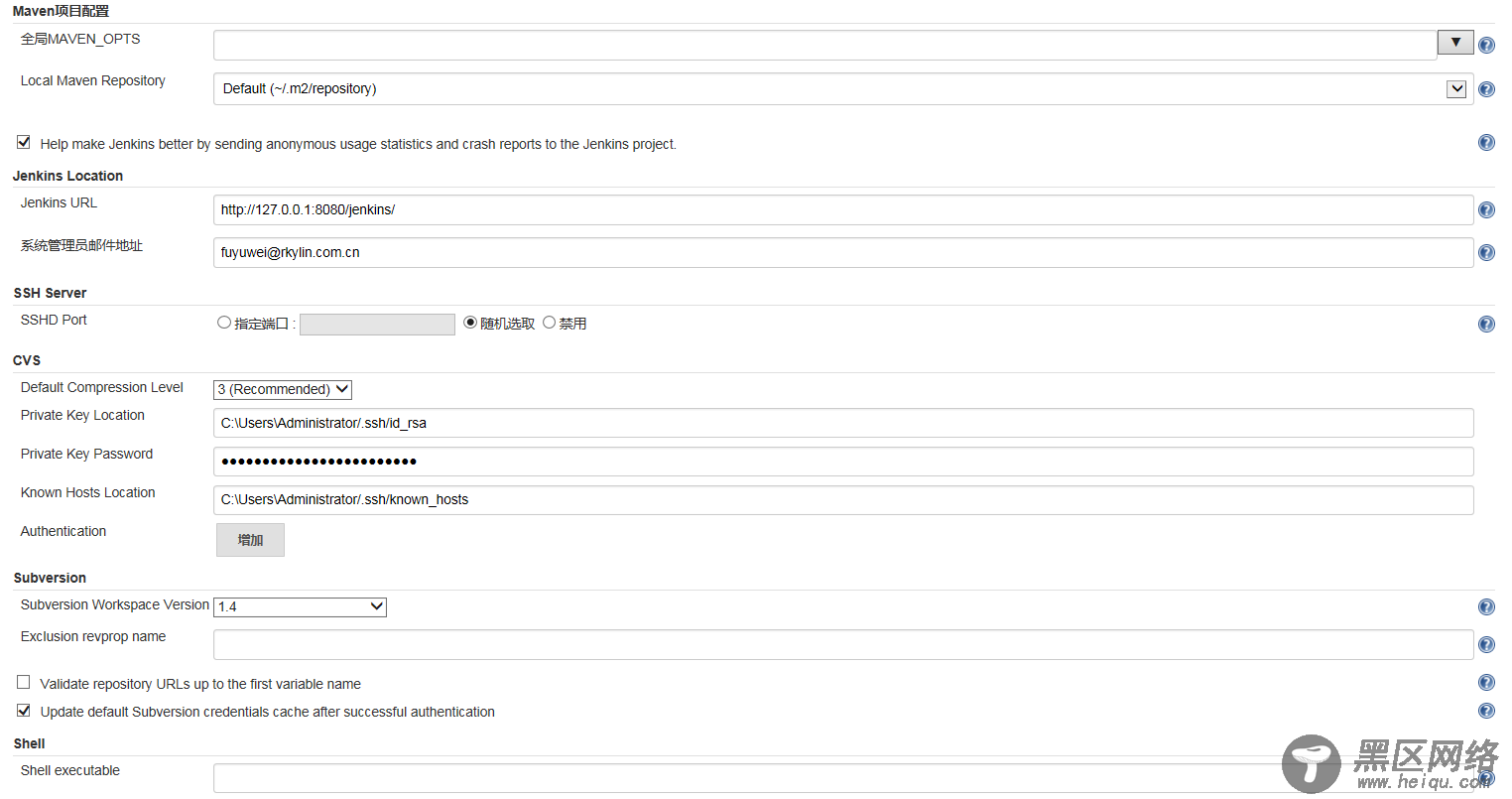Expand the MAVEN_OPTS field arrow button
Viewport: 1512px width, 799px height.
pyautogui.click(x=1455, y=43)
